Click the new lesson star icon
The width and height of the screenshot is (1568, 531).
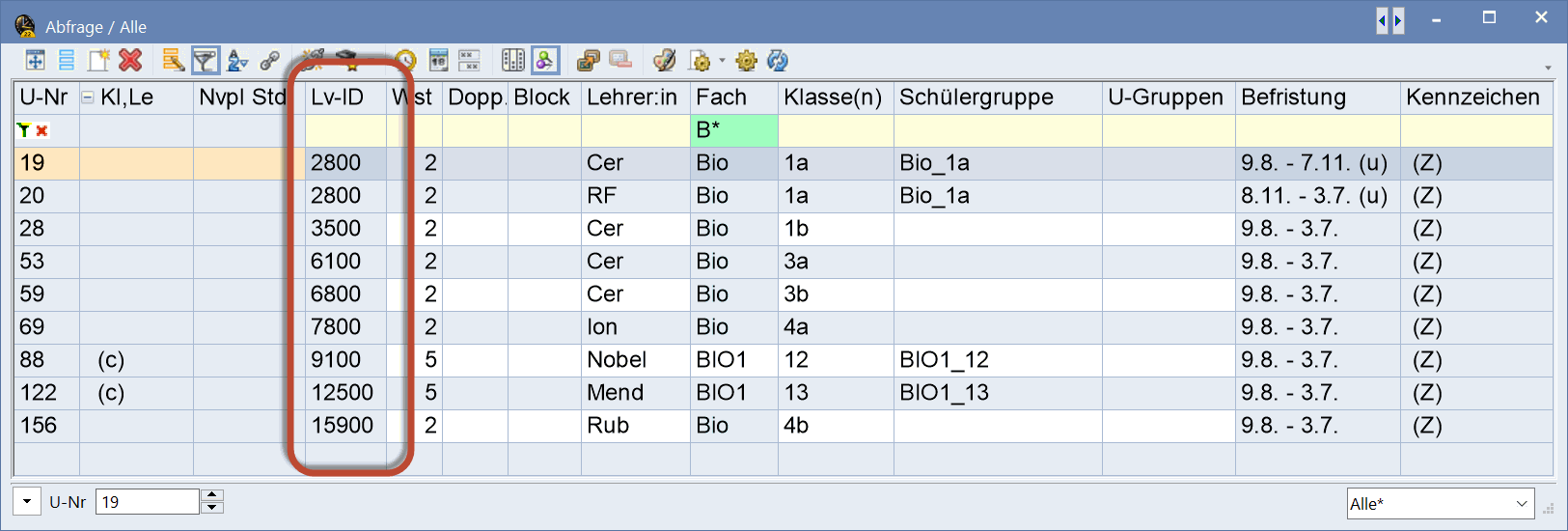(99, 61)
